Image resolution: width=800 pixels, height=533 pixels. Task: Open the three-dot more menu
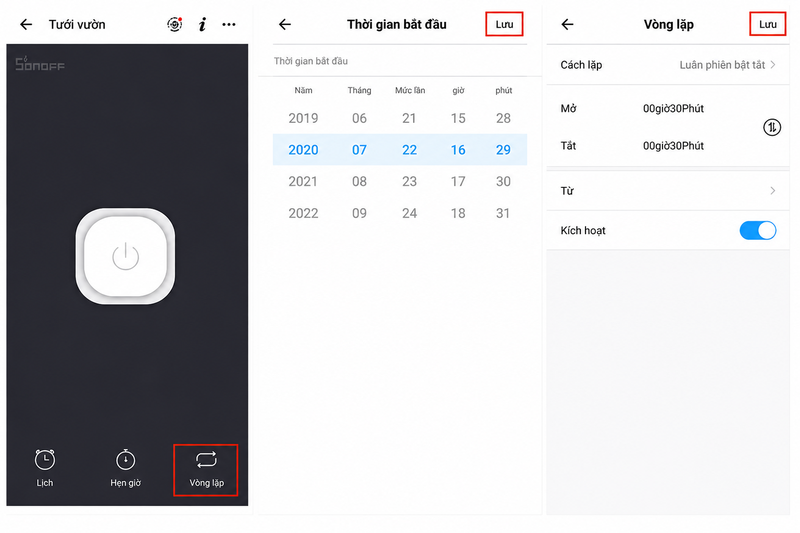(229, 24)
